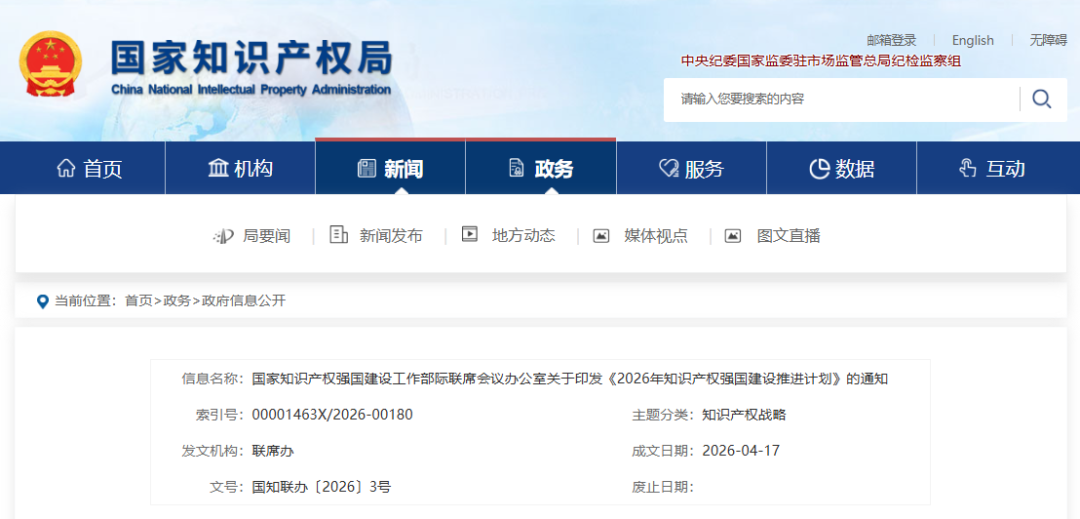This screenshot has height=519, width=1080.
Task: Switch to the 新闻 navigation tab
Action: 391,168
